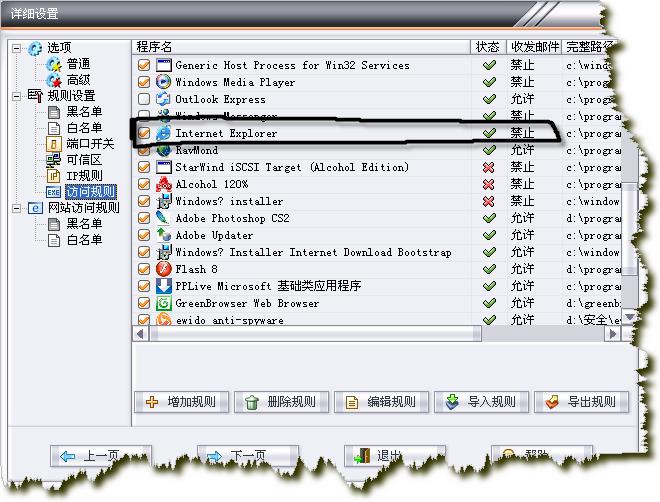The width and height of the screenshot is (660, 502).
Task: Click the 导出规则 button
Action: (582, 402)
